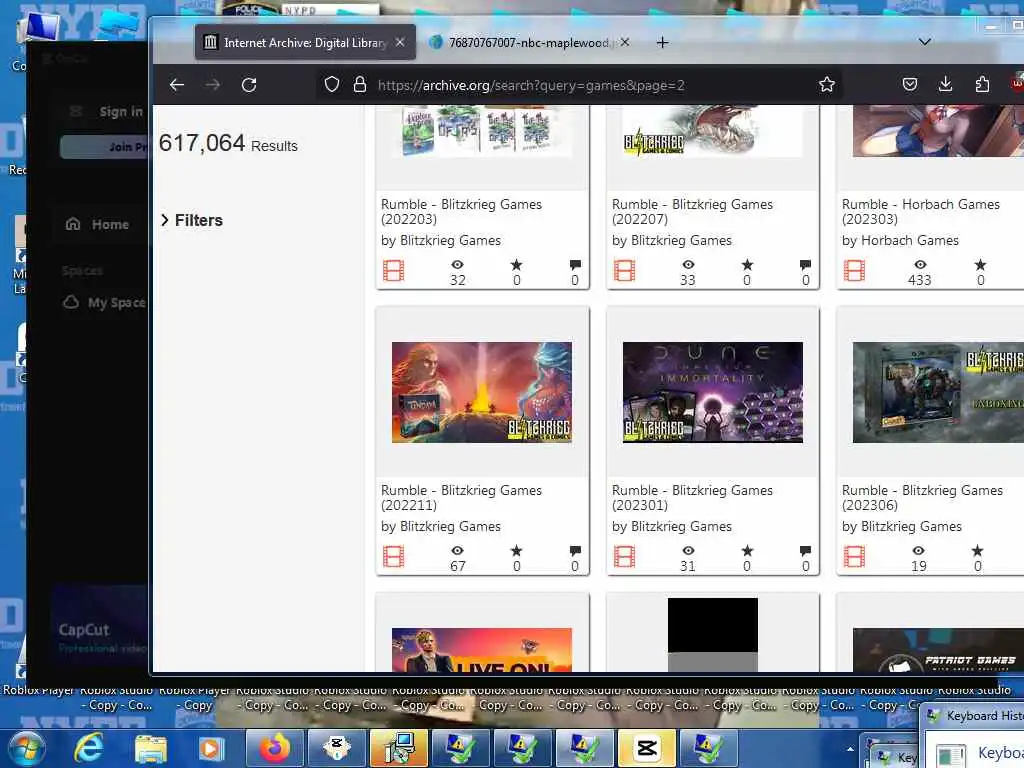Open Rumble - Blitzkrieg Games (202301) result
Screen dimensions: 1024x768
692,498
